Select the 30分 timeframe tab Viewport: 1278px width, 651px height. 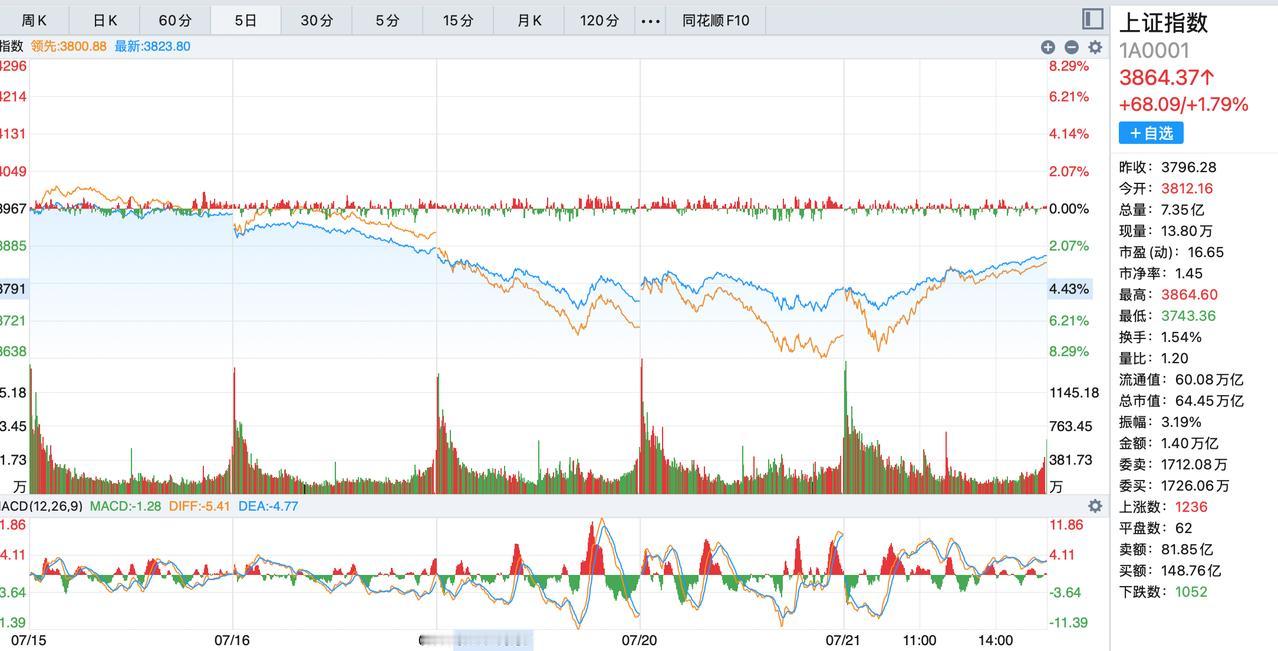pos(316,20)
